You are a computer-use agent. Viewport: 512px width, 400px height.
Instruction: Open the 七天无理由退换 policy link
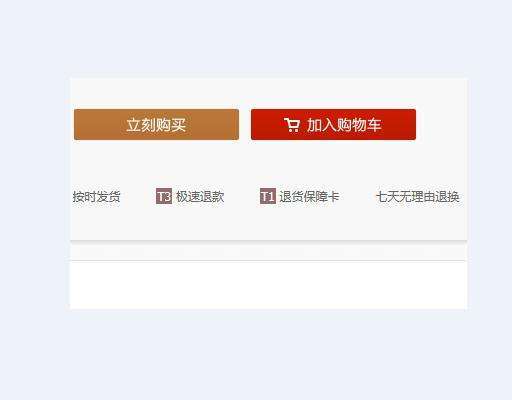click(418, 197)
